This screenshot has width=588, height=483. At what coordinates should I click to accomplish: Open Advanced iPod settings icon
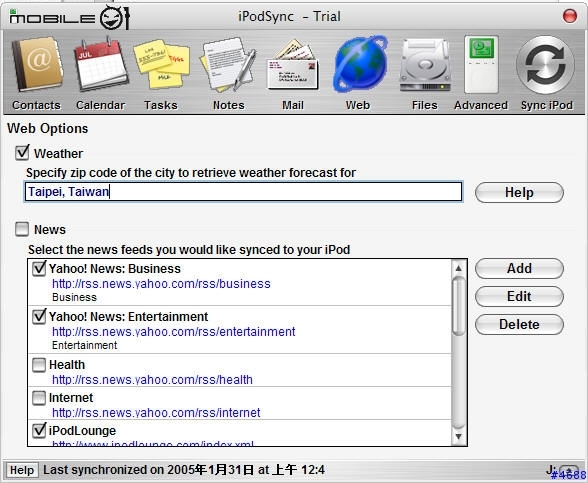coord(482,64)
